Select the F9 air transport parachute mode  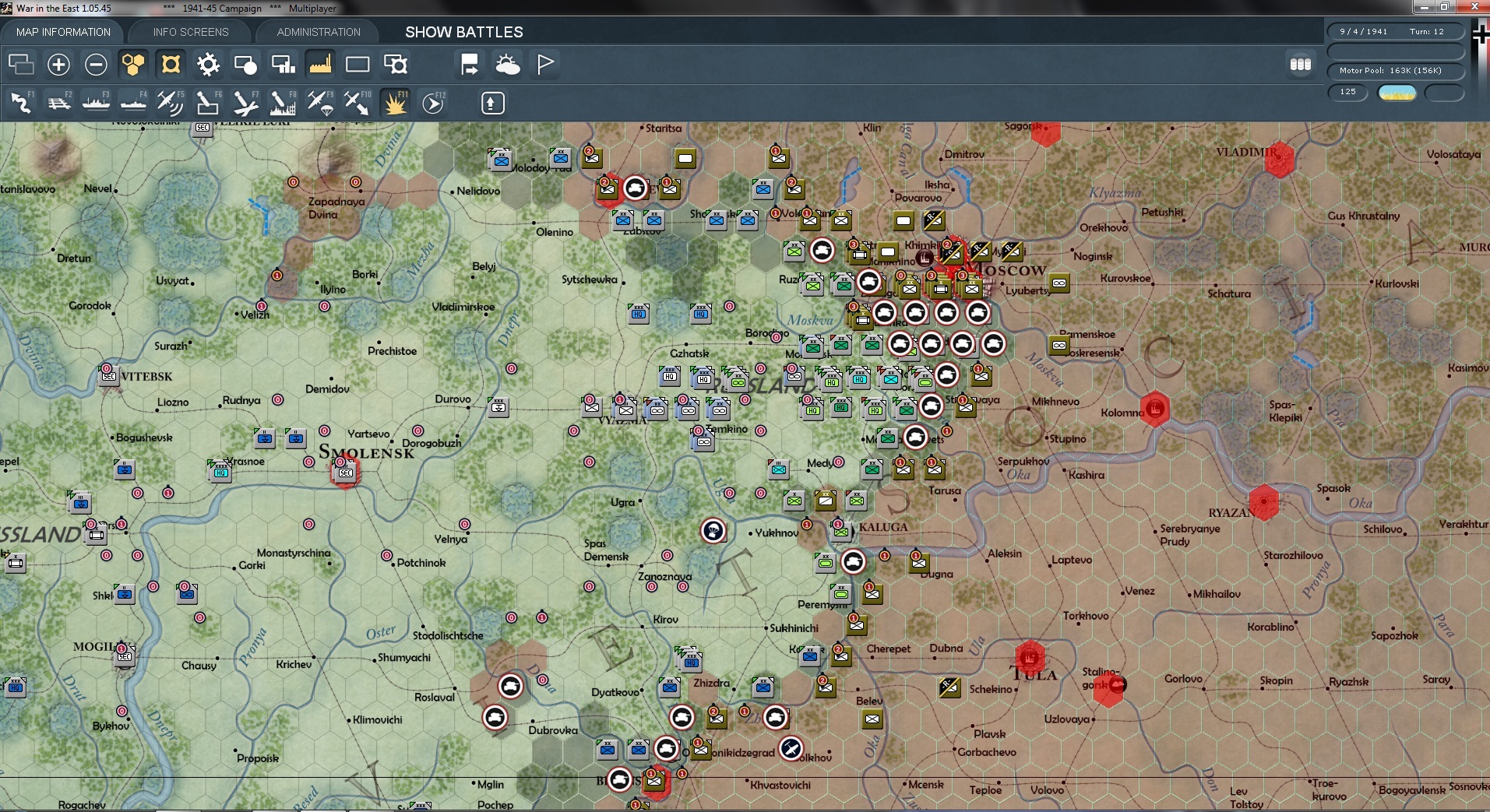point(320,102)
